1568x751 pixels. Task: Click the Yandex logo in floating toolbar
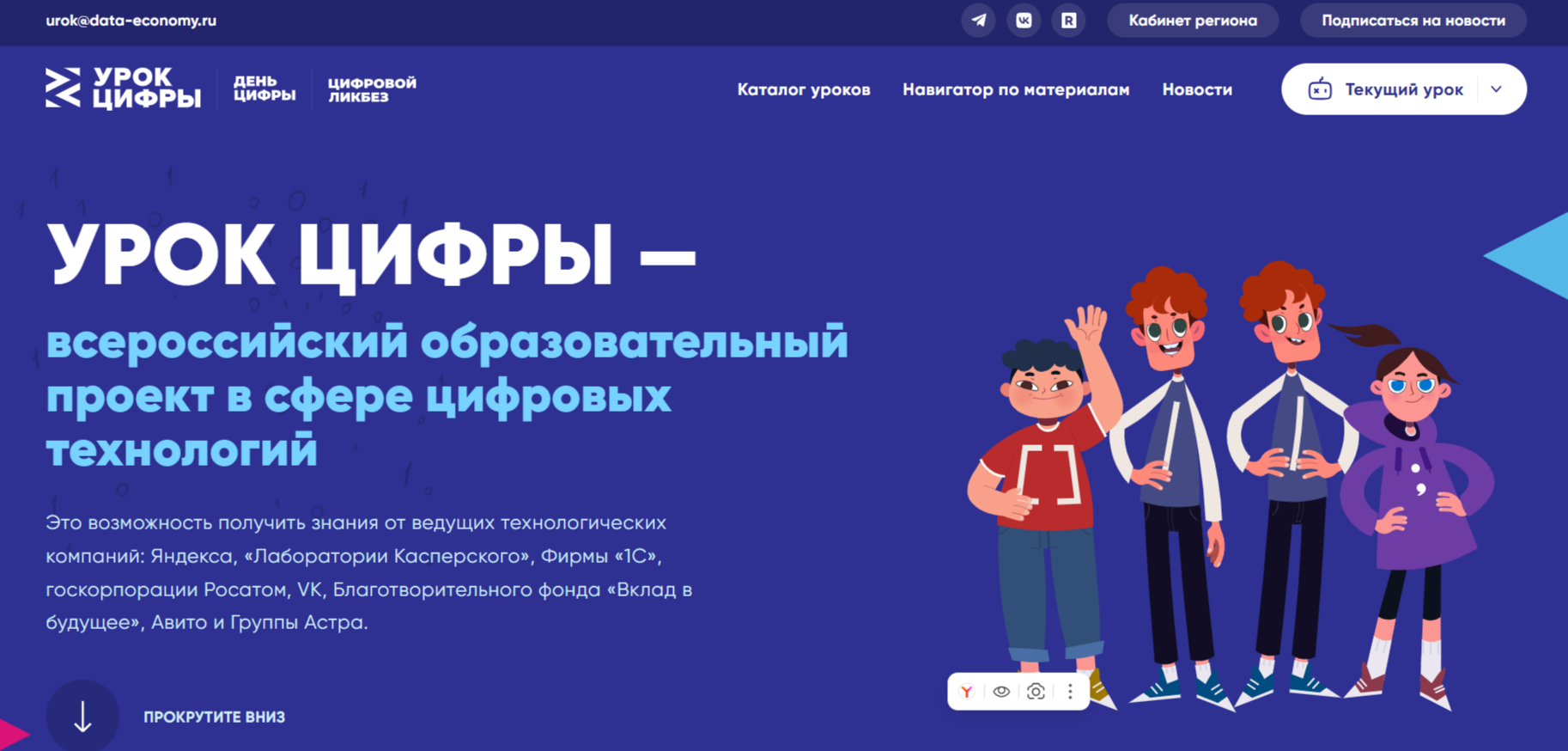click(967, 692)
